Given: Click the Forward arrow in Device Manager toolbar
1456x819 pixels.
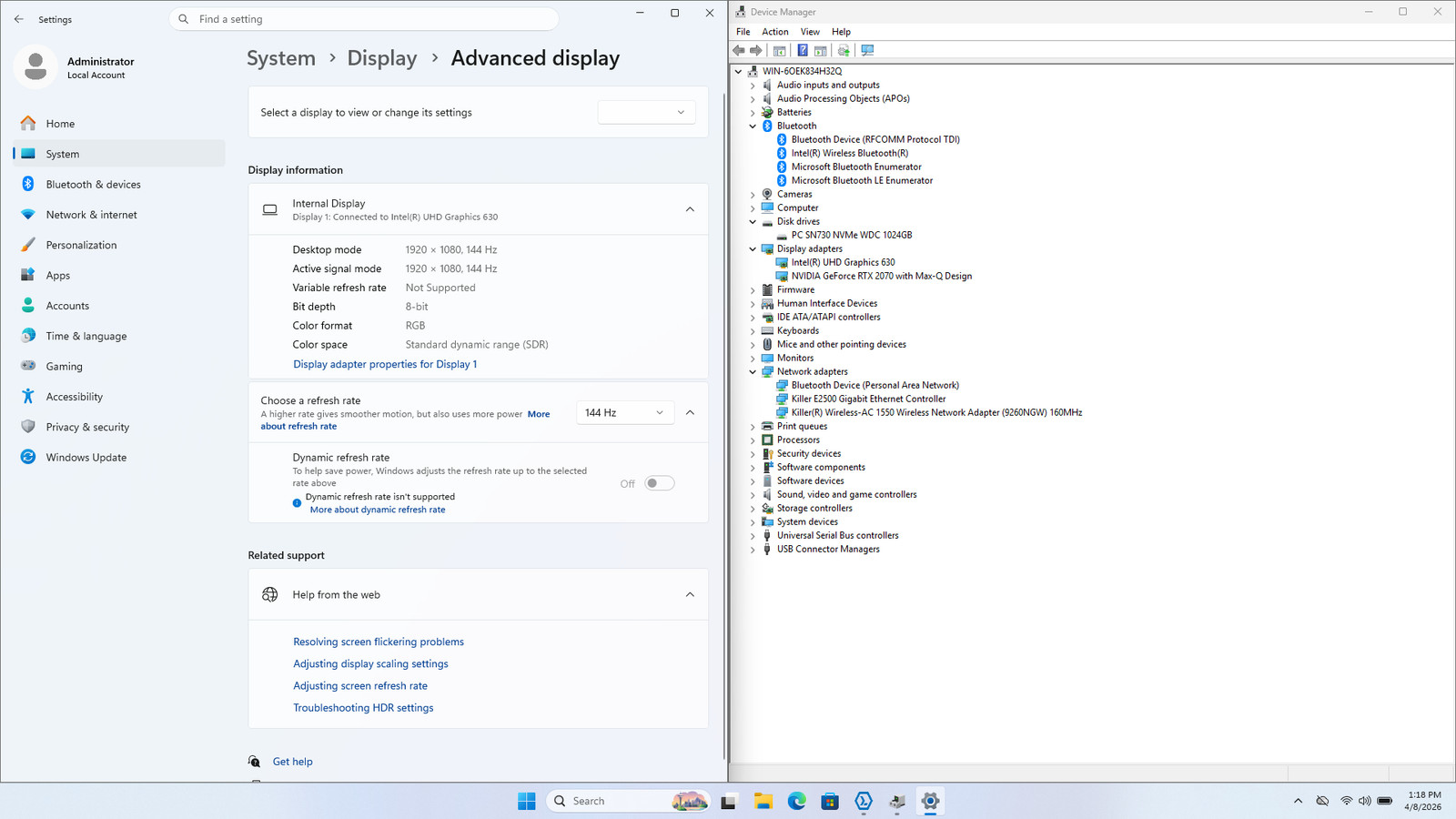Looking at the screenshot, I should pyautogui.click(x=755, y=51).
